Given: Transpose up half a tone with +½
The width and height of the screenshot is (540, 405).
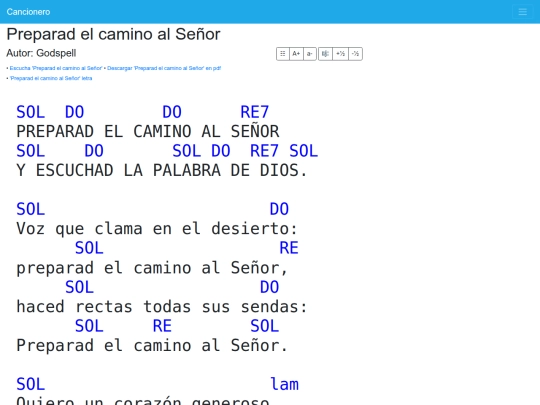Looking at the screenshot, I should coord(340,54).
